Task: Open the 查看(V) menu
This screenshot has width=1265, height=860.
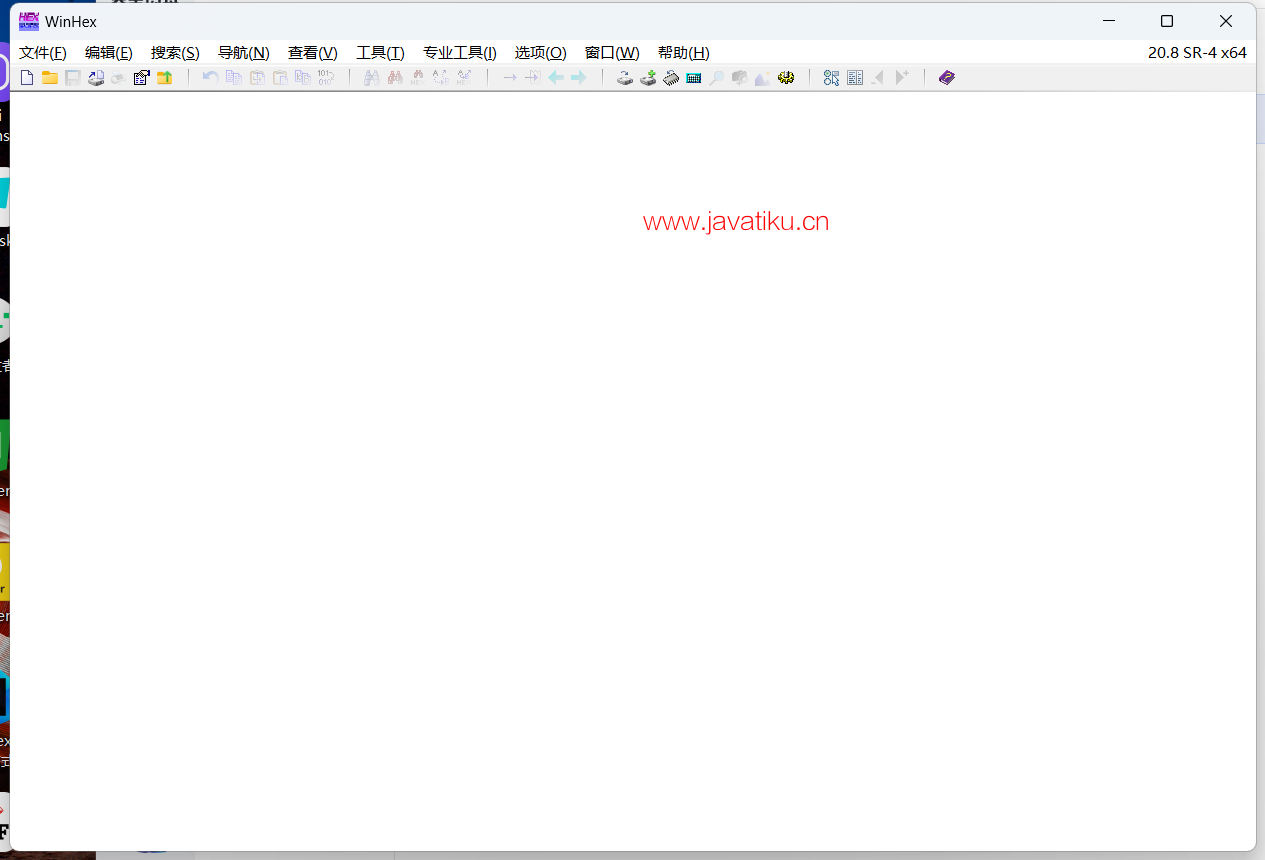Action: (313, 53)
